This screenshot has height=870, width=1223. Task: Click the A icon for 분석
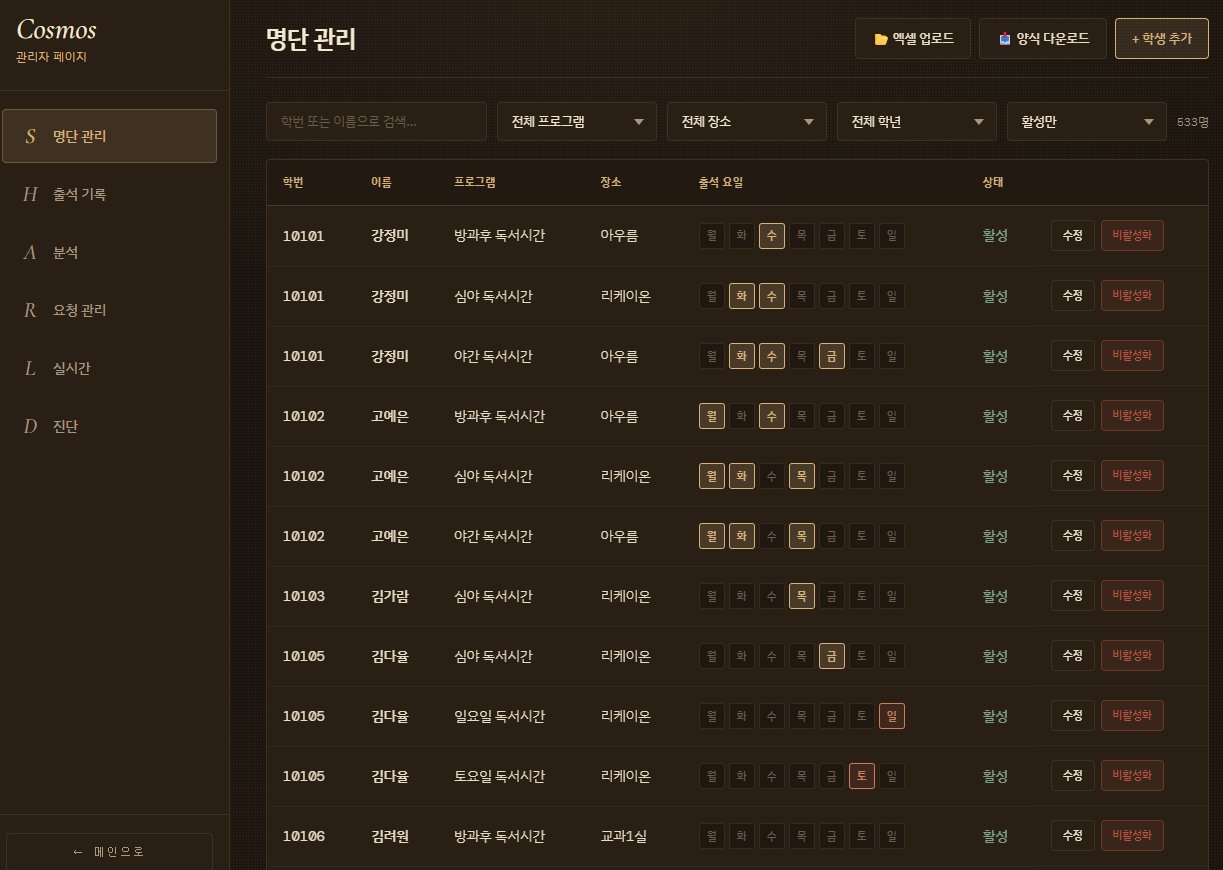click(x=30, y=252)
